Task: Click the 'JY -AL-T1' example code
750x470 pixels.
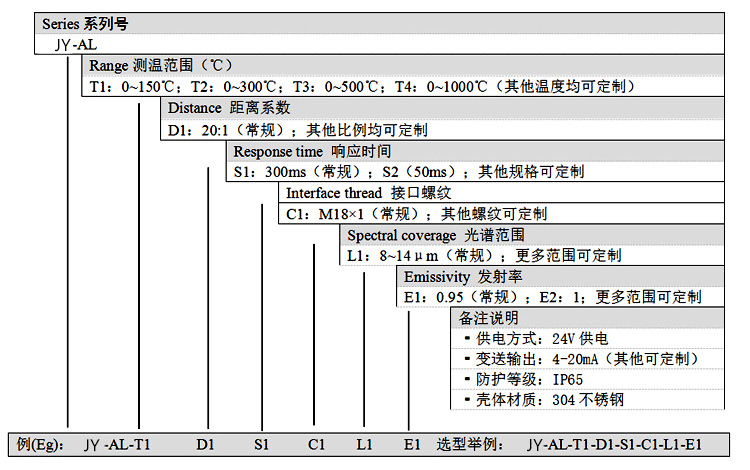Action: [x=117, y=445]
